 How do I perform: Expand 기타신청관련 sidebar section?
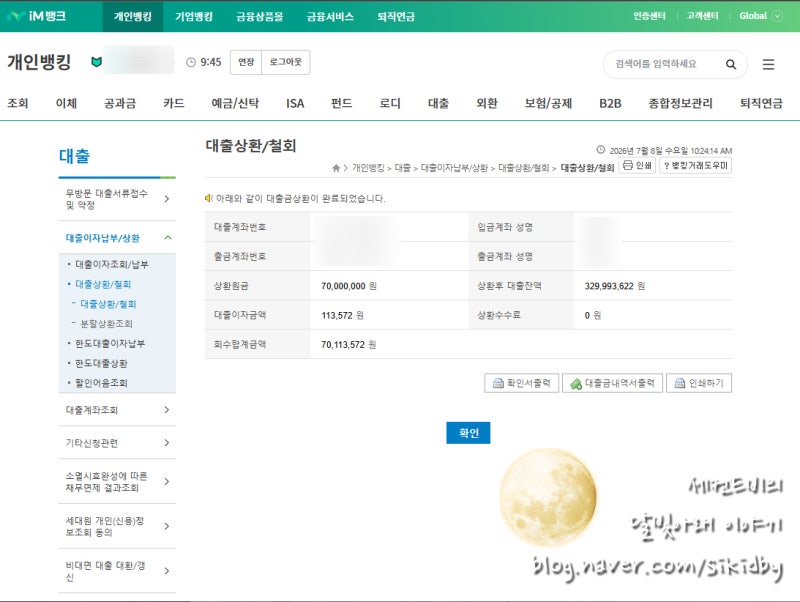coord(117,443)
